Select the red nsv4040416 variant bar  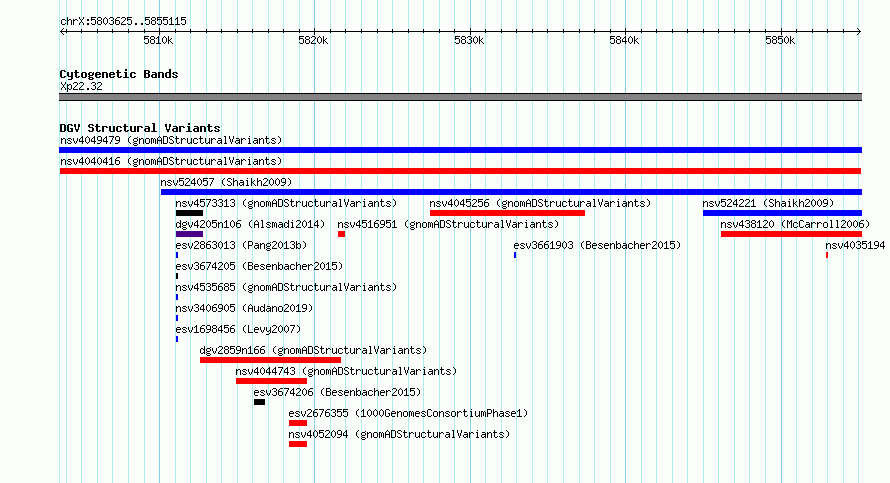(x=460, y=171)
